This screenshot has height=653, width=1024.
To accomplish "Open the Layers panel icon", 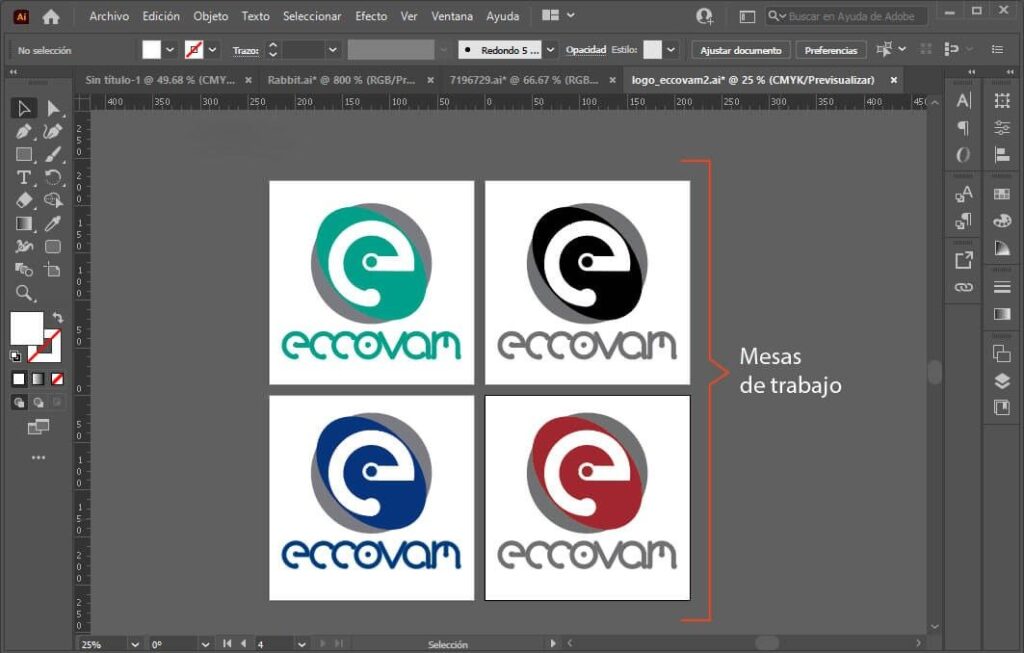I will coord(1001,382).
